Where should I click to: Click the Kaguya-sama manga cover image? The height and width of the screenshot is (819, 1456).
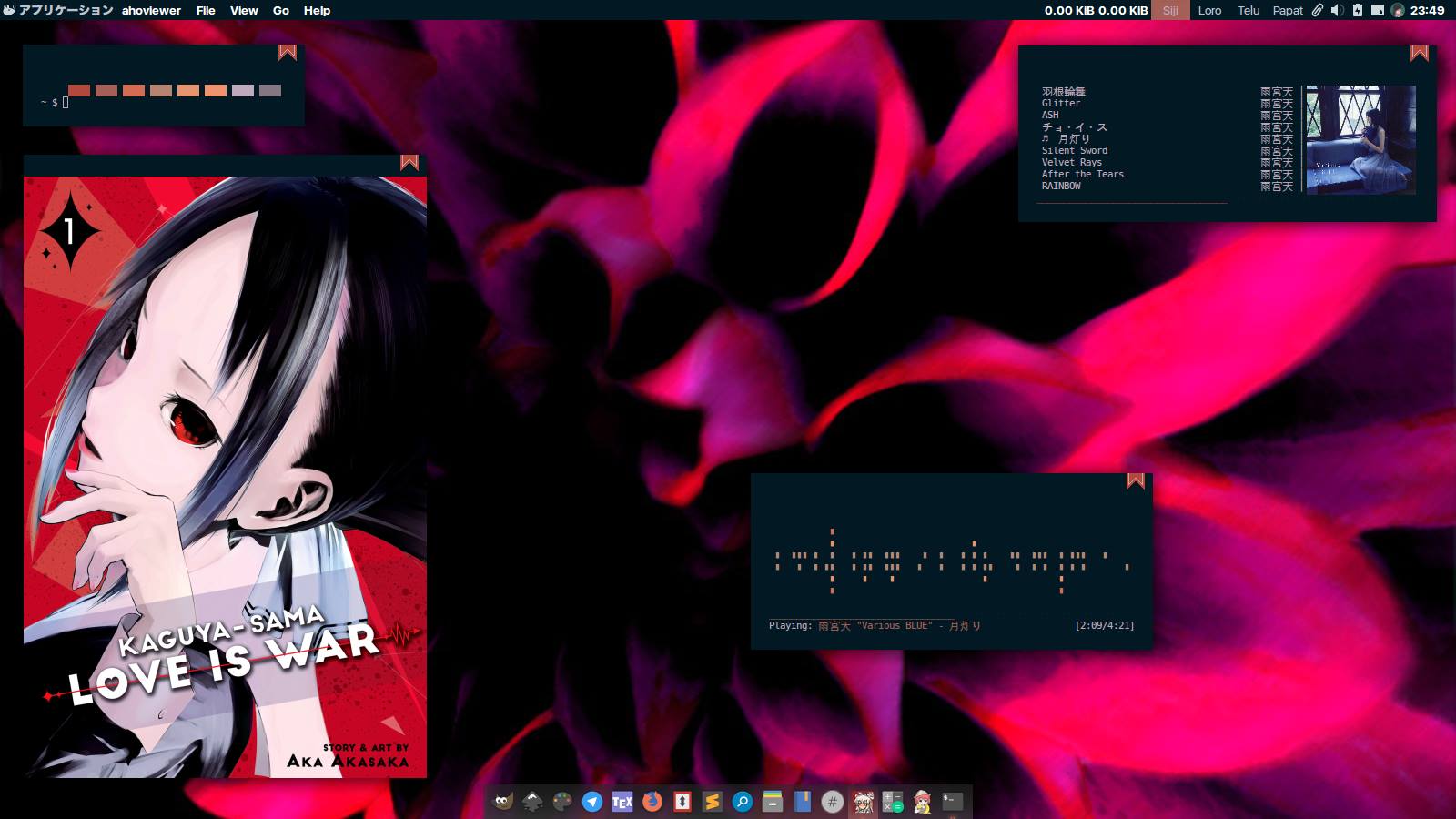(x=225, y=477)
